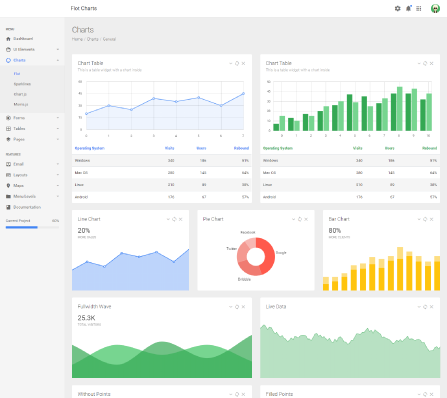Expand the Menu Levels arrow
The image size is (447, 398).
tap(58, 196)
